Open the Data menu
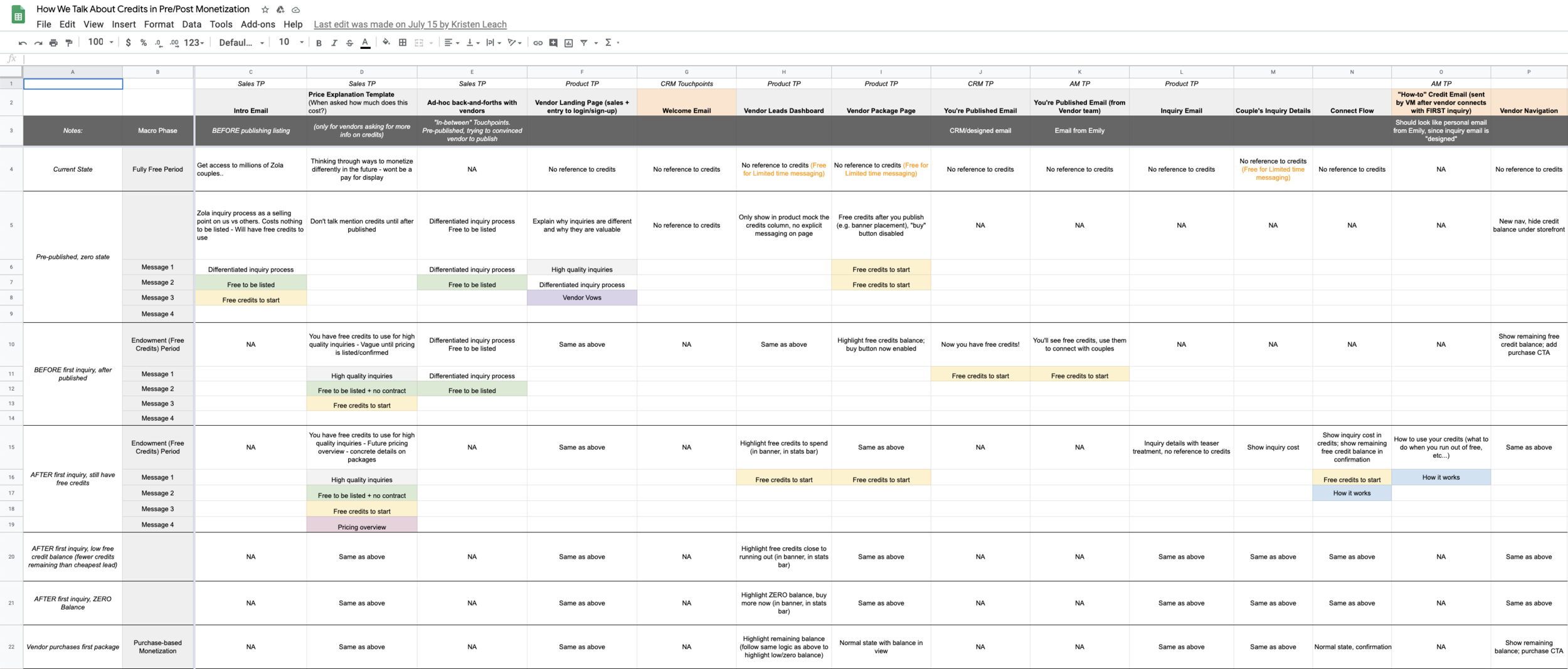The image size is (1568, 669). pos(191,24)
